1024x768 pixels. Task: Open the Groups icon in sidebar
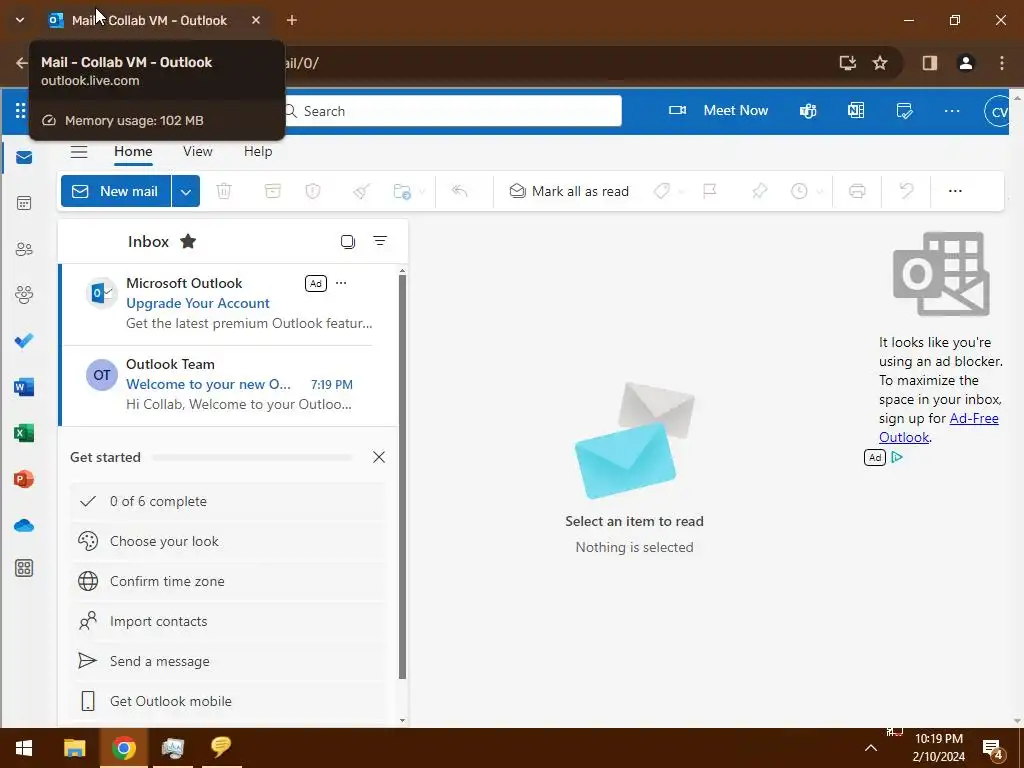tap(24, 295)
